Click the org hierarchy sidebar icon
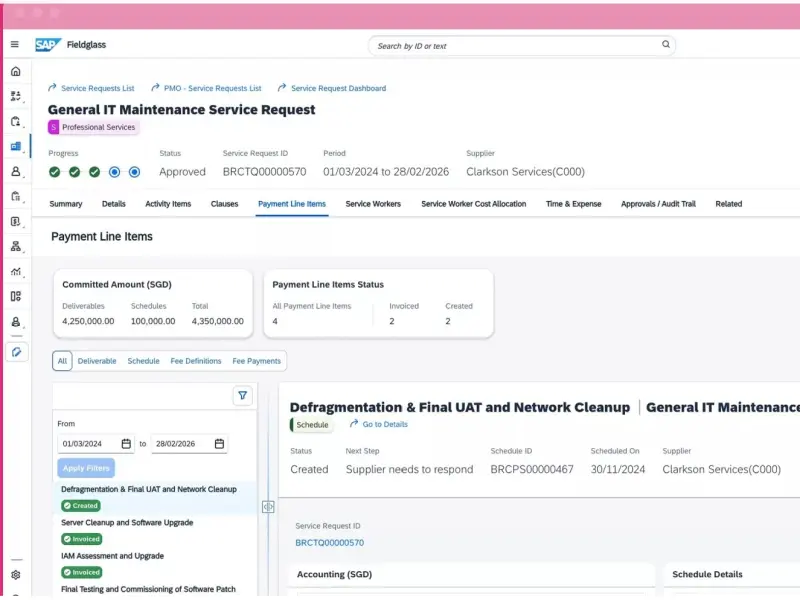The width and height of the screenshot is (800, 600). [x=15, y=246]
